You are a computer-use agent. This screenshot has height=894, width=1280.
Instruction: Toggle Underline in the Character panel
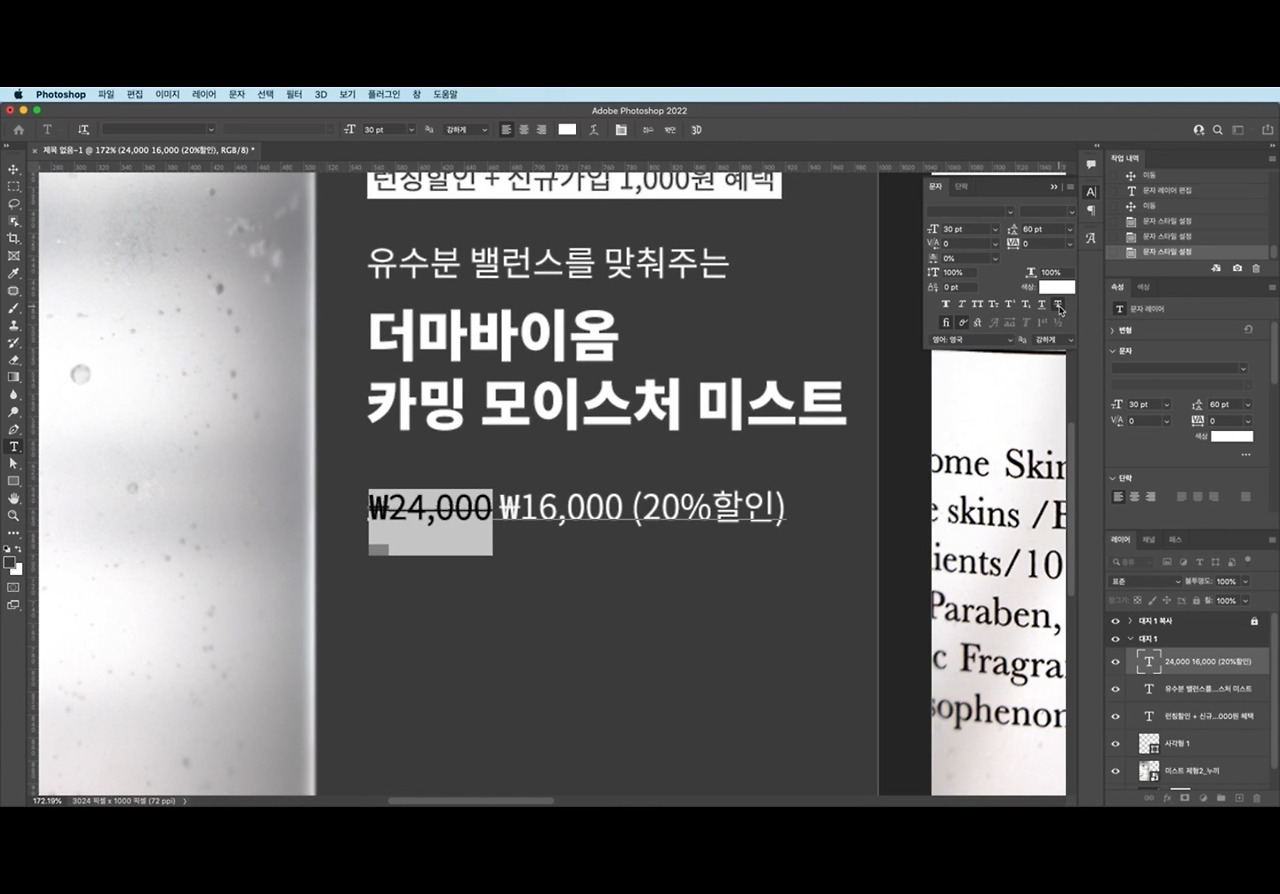click(1041, 304)
